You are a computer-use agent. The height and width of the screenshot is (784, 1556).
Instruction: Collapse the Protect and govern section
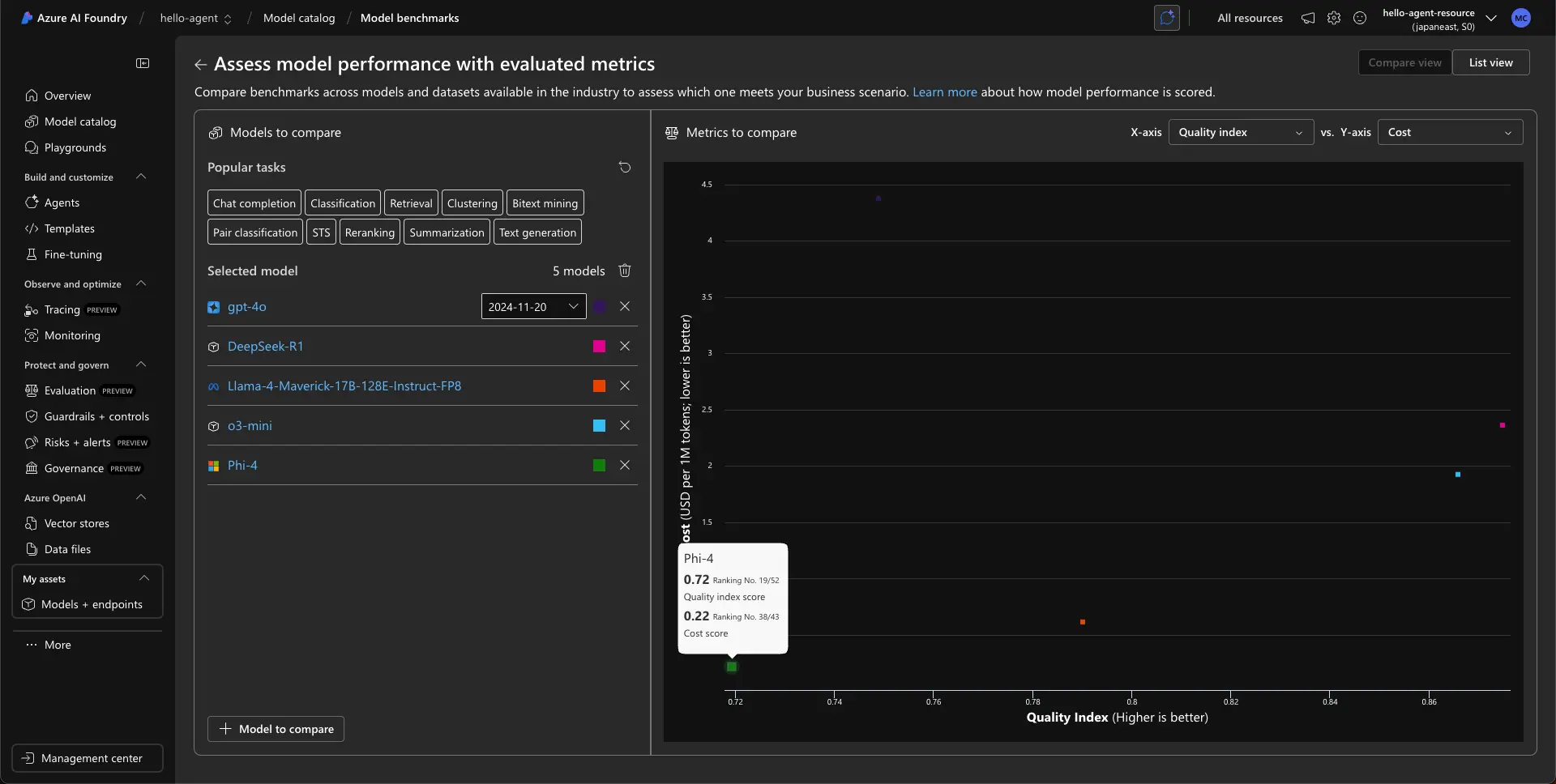[141, 364]
